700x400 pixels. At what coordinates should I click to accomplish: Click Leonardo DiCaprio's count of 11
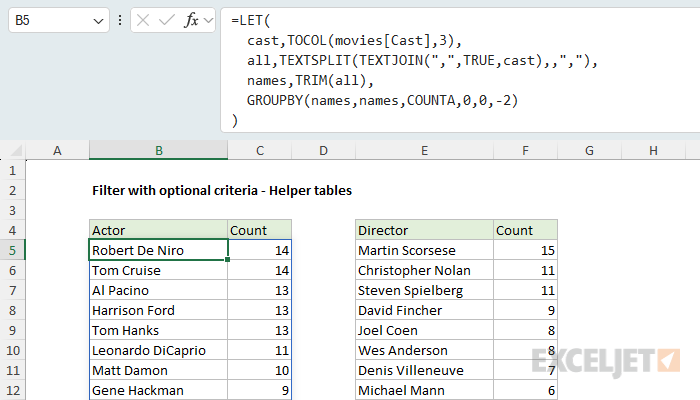pos(260,350)
